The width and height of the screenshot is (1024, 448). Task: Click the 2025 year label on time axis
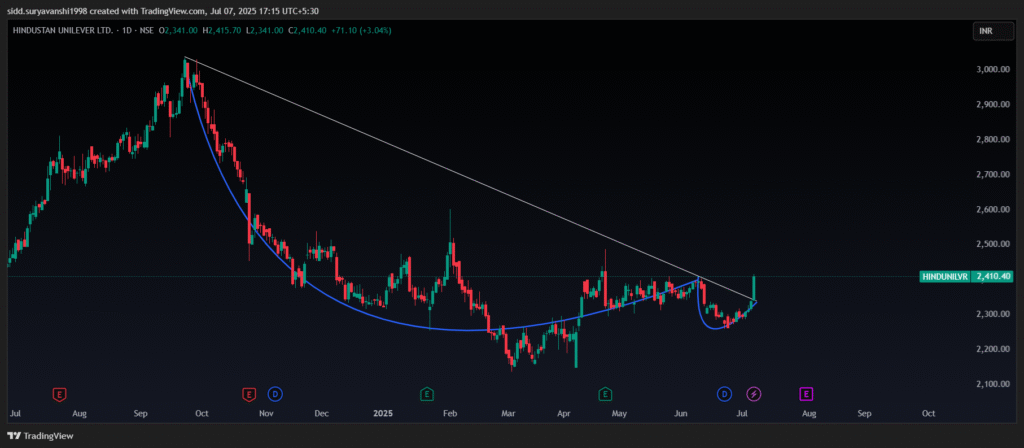pos(383,413)
